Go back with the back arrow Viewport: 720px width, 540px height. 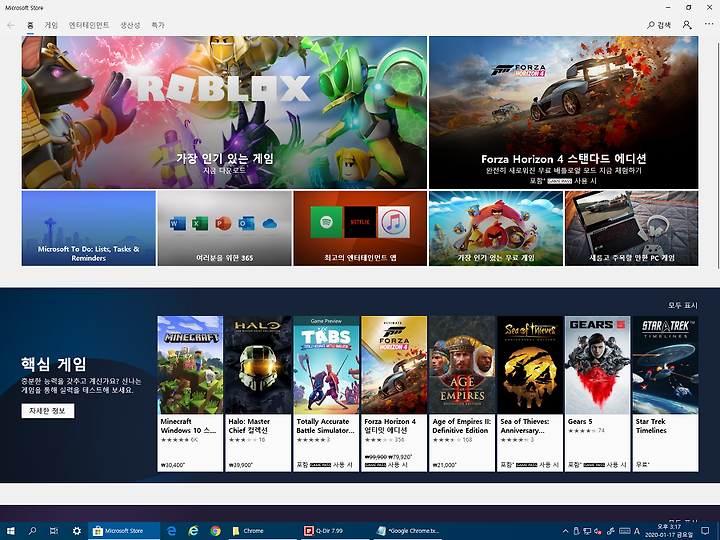click(x=11, y=25)
